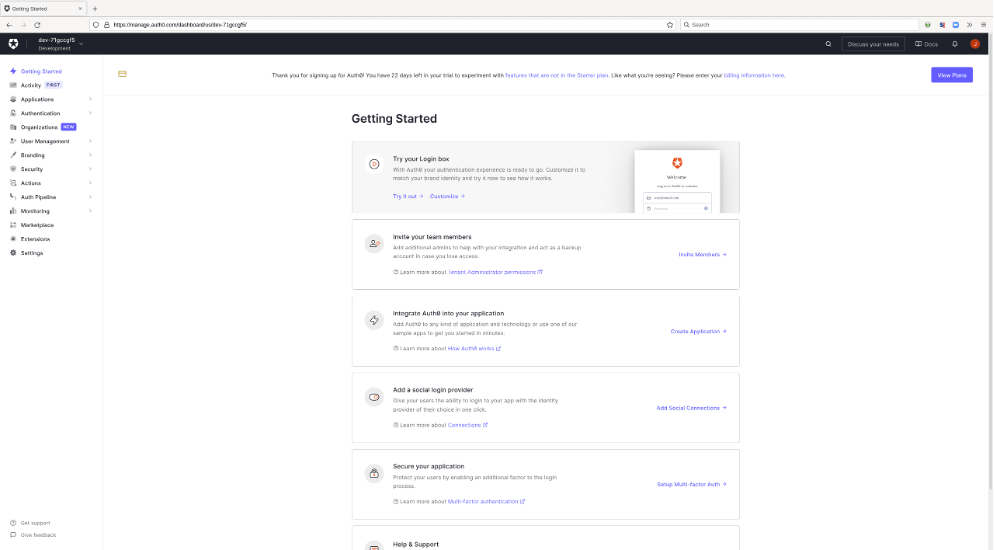Click the View Plans button
Image resolution: width=994 pixels, height=550 pixels.
tap(952, 75)
